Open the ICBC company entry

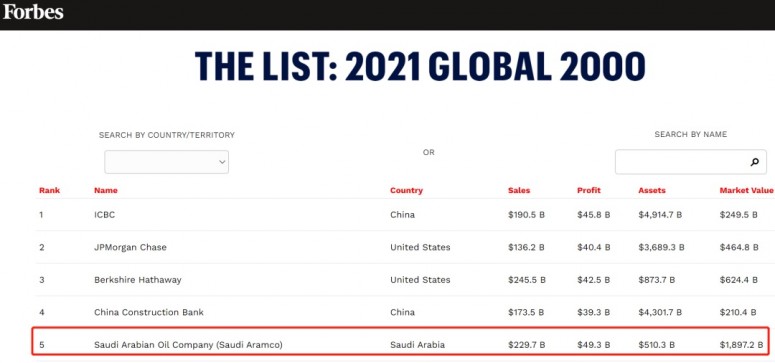(104, 215)
